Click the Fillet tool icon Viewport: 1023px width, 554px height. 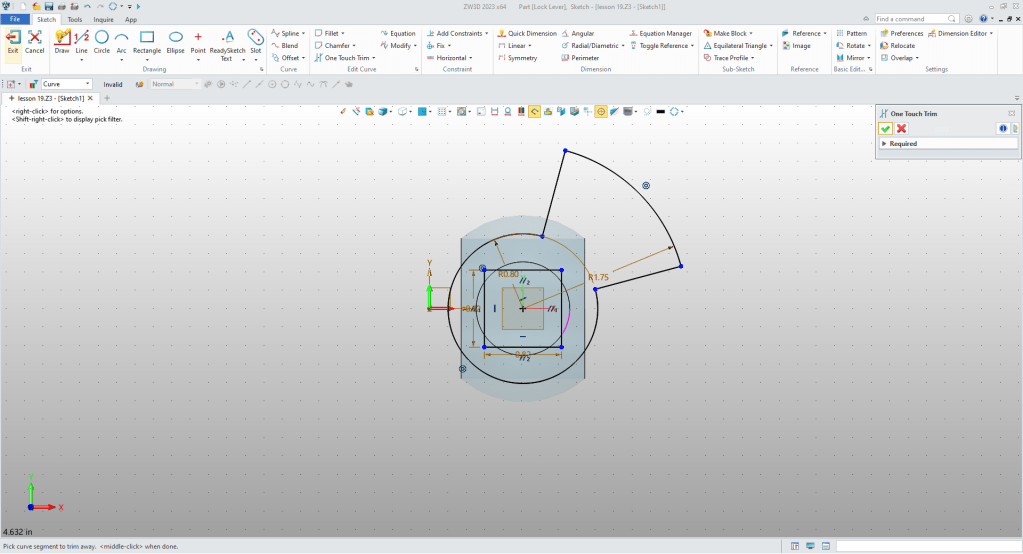[x=319, y=33]
